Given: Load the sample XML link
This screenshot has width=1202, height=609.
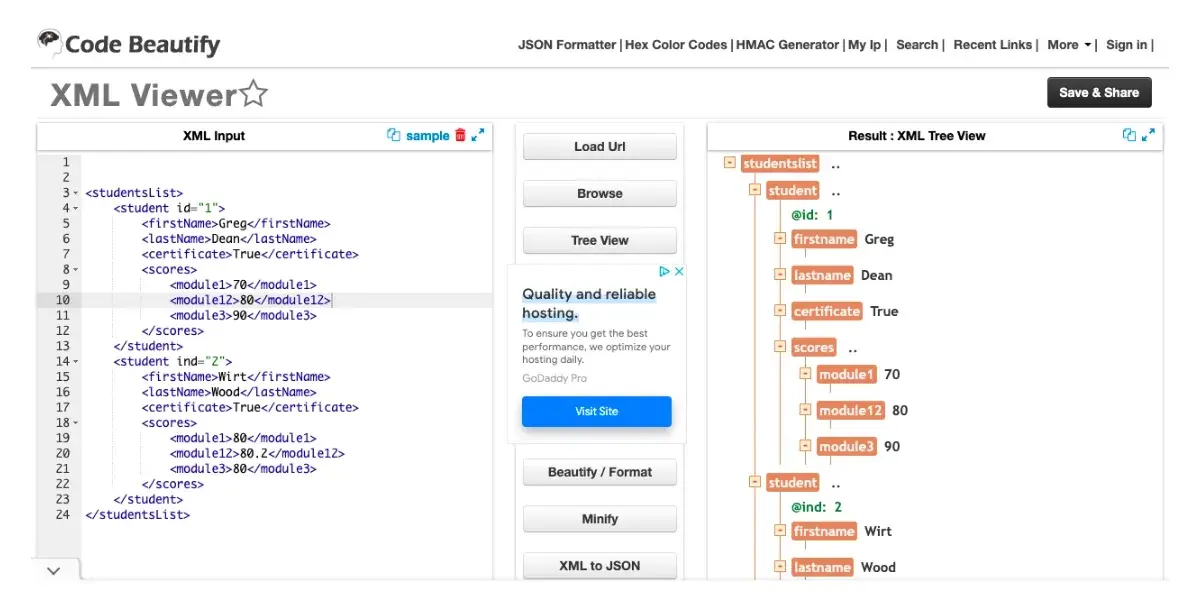Looking at the screenshot, I should pos(427,136).
